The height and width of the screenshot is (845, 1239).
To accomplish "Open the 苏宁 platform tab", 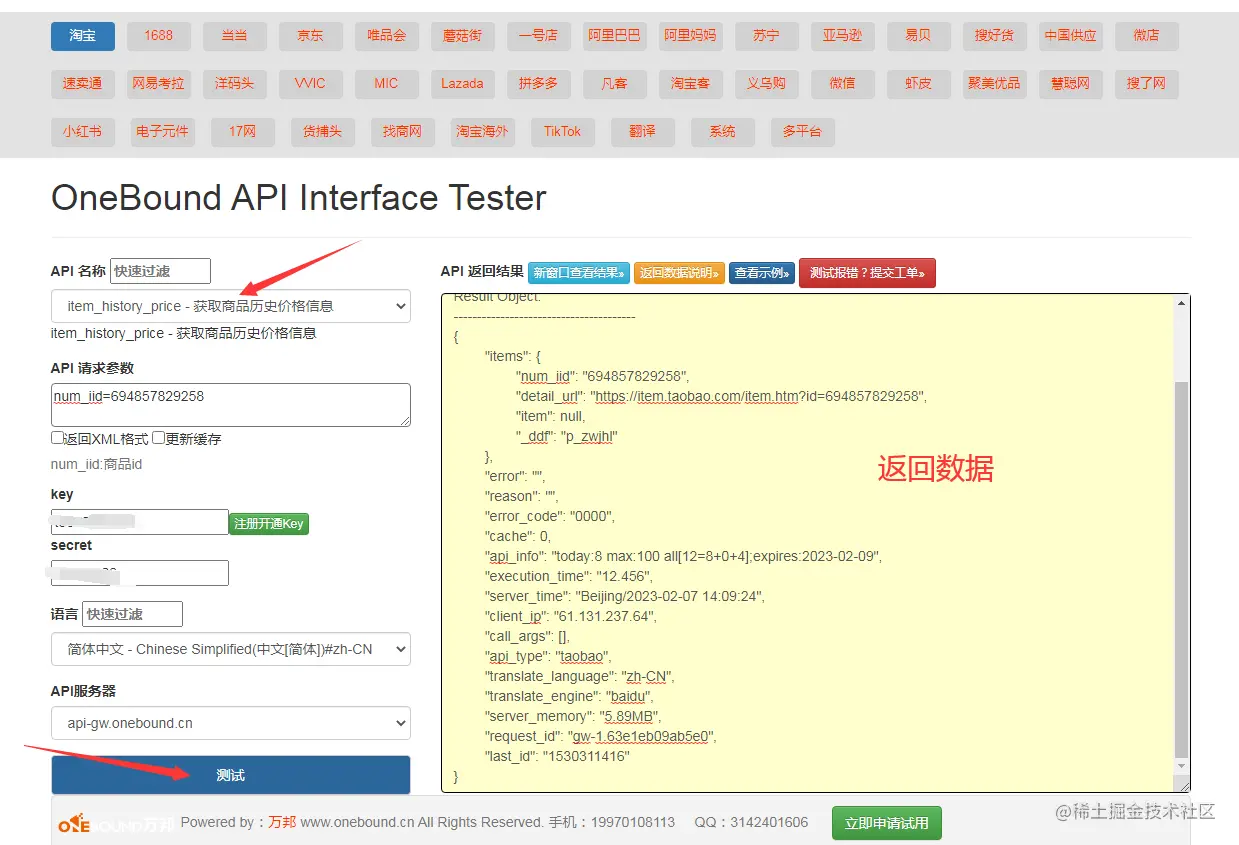I will pos(766,36).
